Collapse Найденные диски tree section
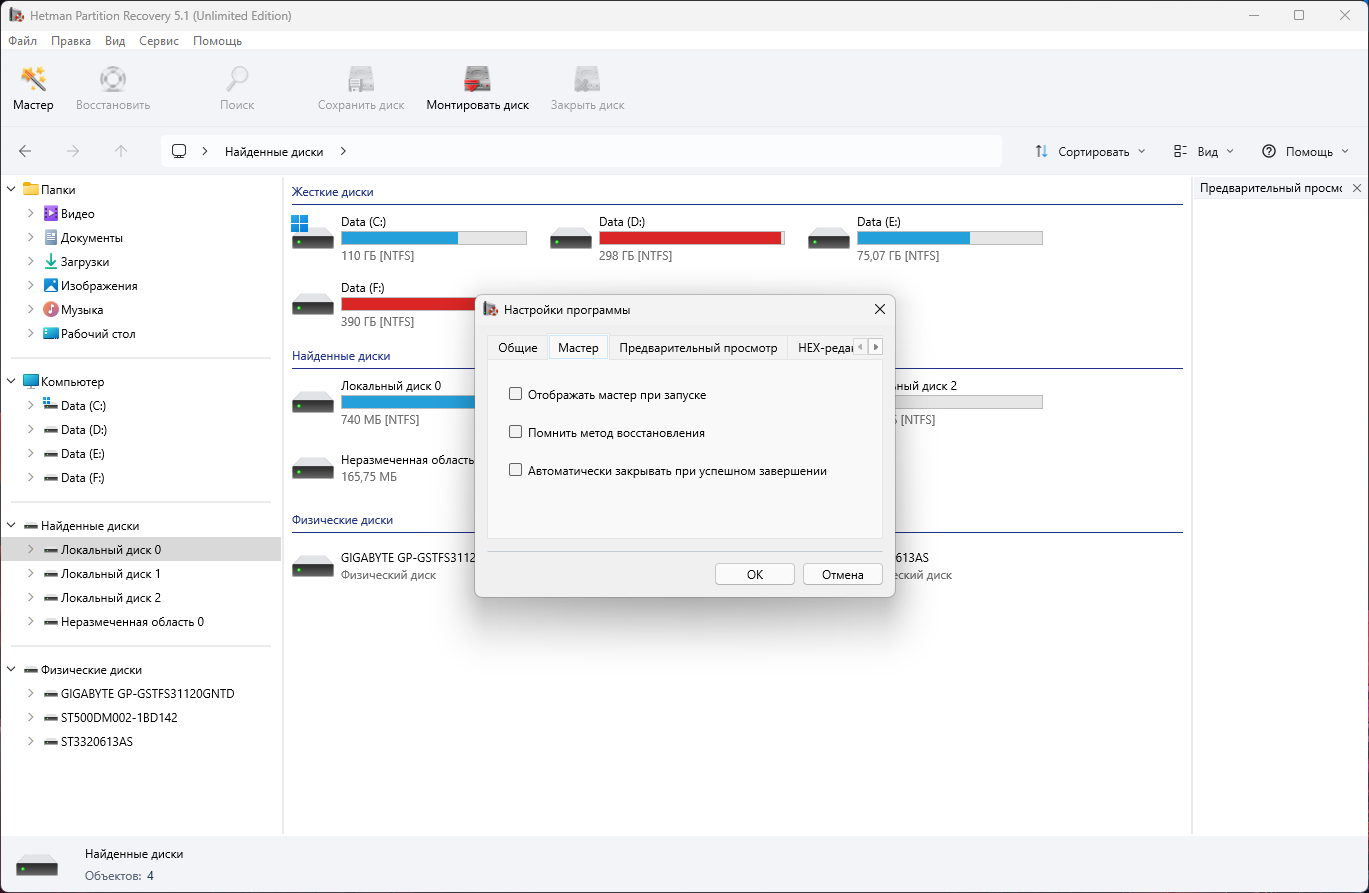 11,525
